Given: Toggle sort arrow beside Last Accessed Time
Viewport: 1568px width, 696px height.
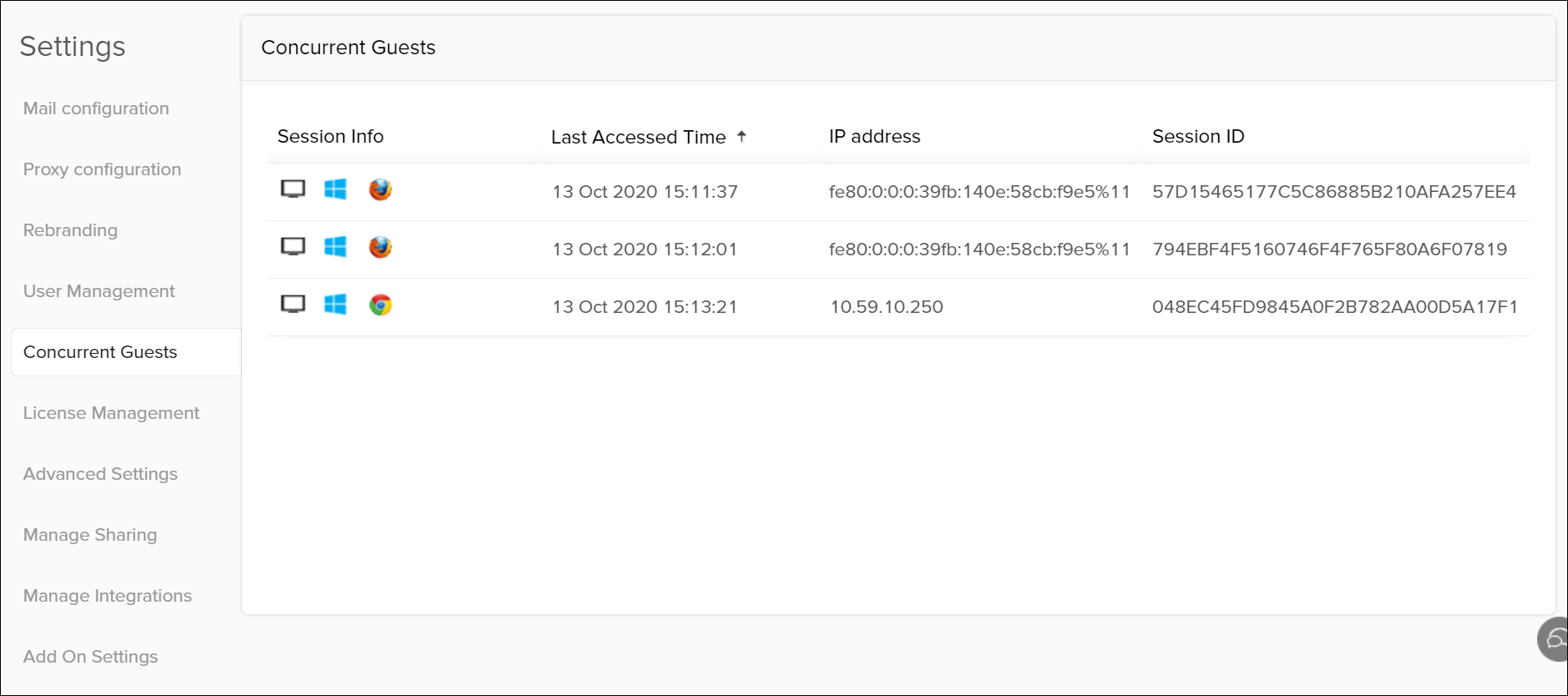Looking at the screenshot, I should pos(741,136).
